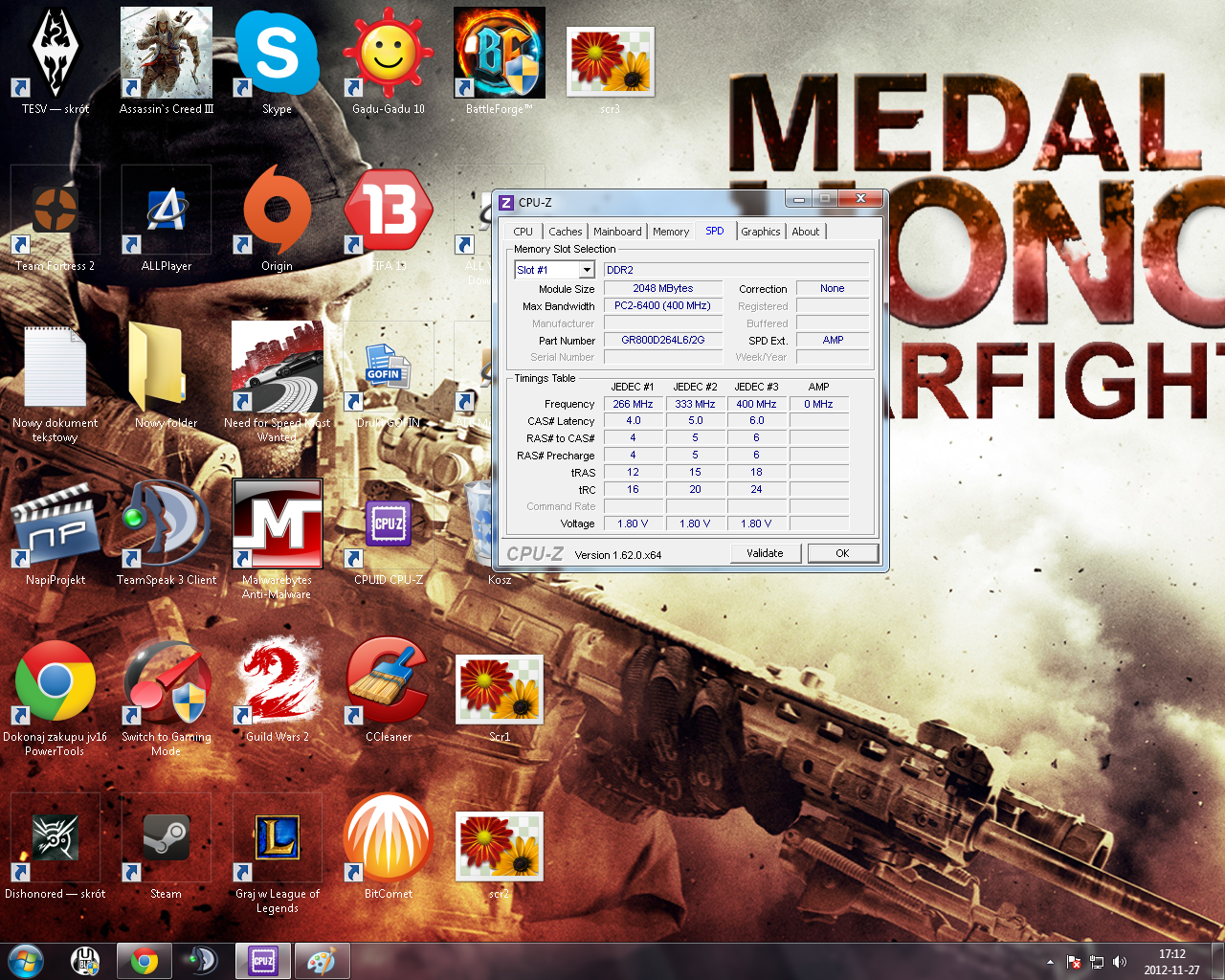Click the DDR2 memory type field
This screenshot has width=1225, height=980.
737,270
